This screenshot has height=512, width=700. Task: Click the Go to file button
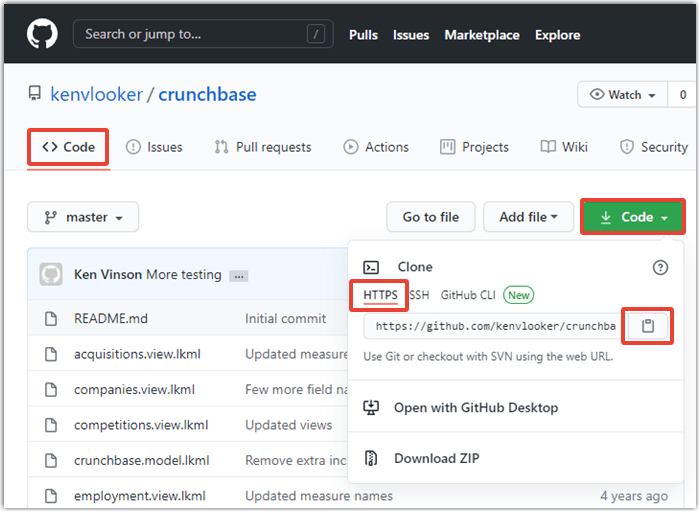pos(431,217)
